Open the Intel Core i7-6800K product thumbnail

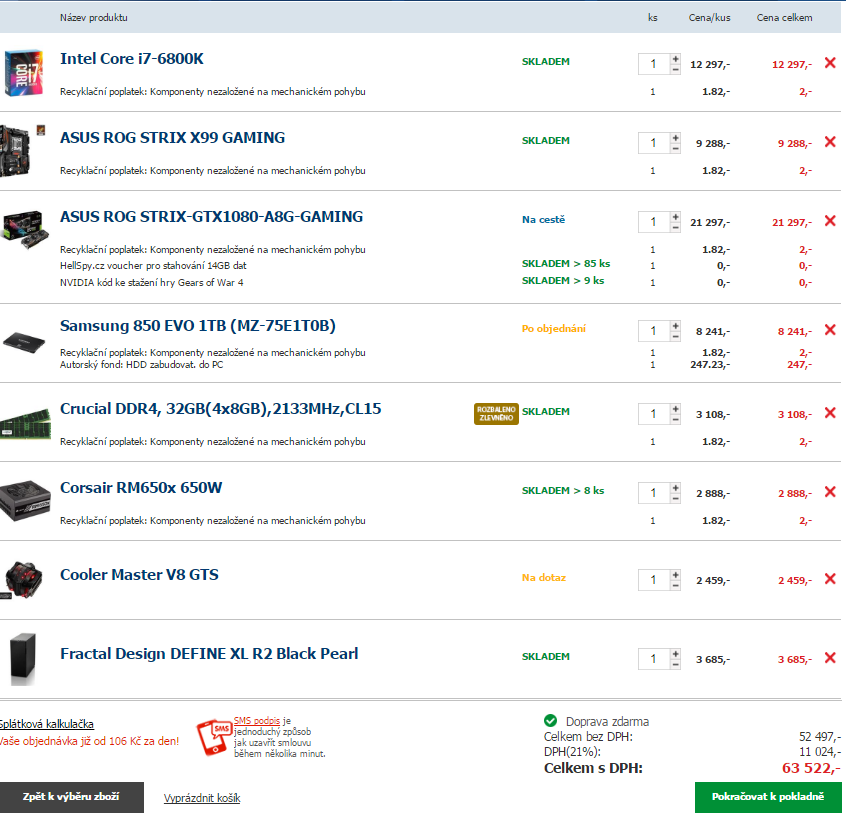tap(23, 72)
